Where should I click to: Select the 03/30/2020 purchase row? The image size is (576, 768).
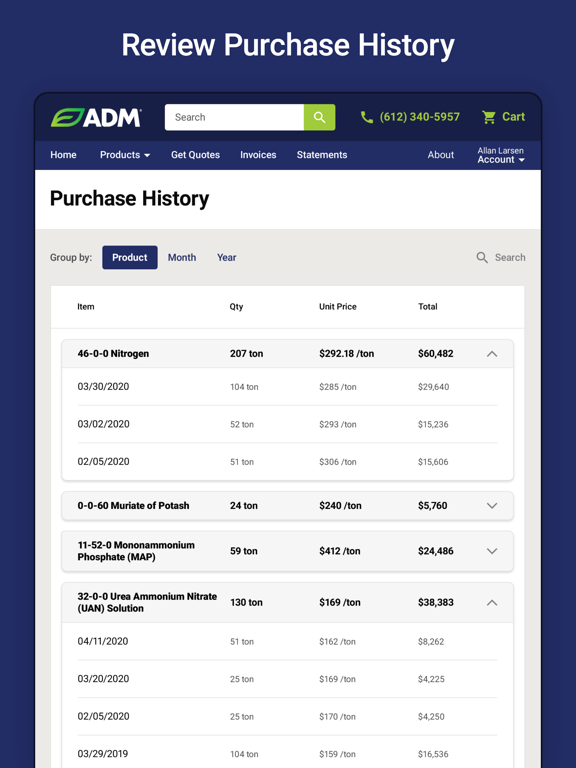coord(288,387)
